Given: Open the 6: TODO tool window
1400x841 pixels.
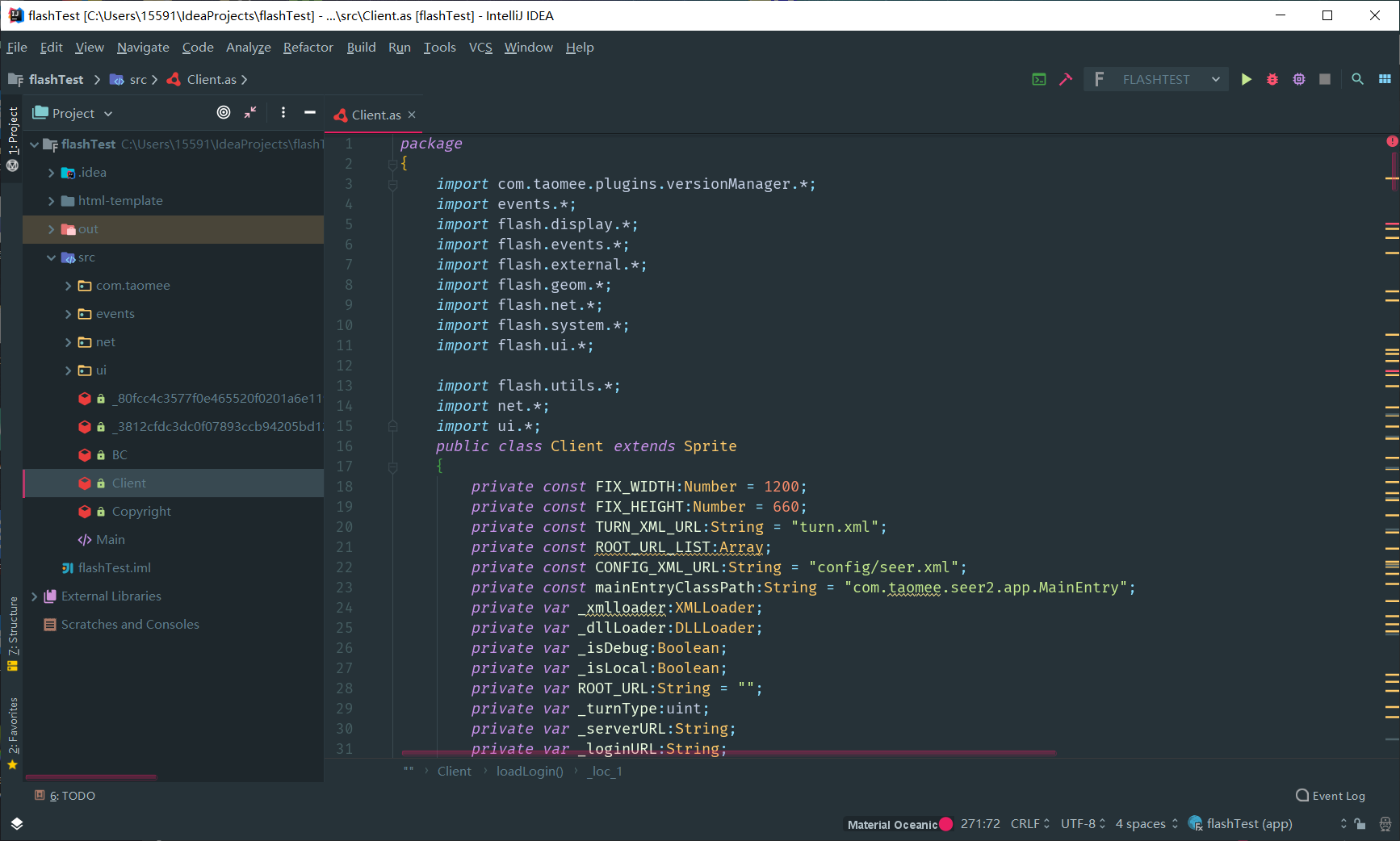Looking at the screenshot, I should tap(65, 796).
